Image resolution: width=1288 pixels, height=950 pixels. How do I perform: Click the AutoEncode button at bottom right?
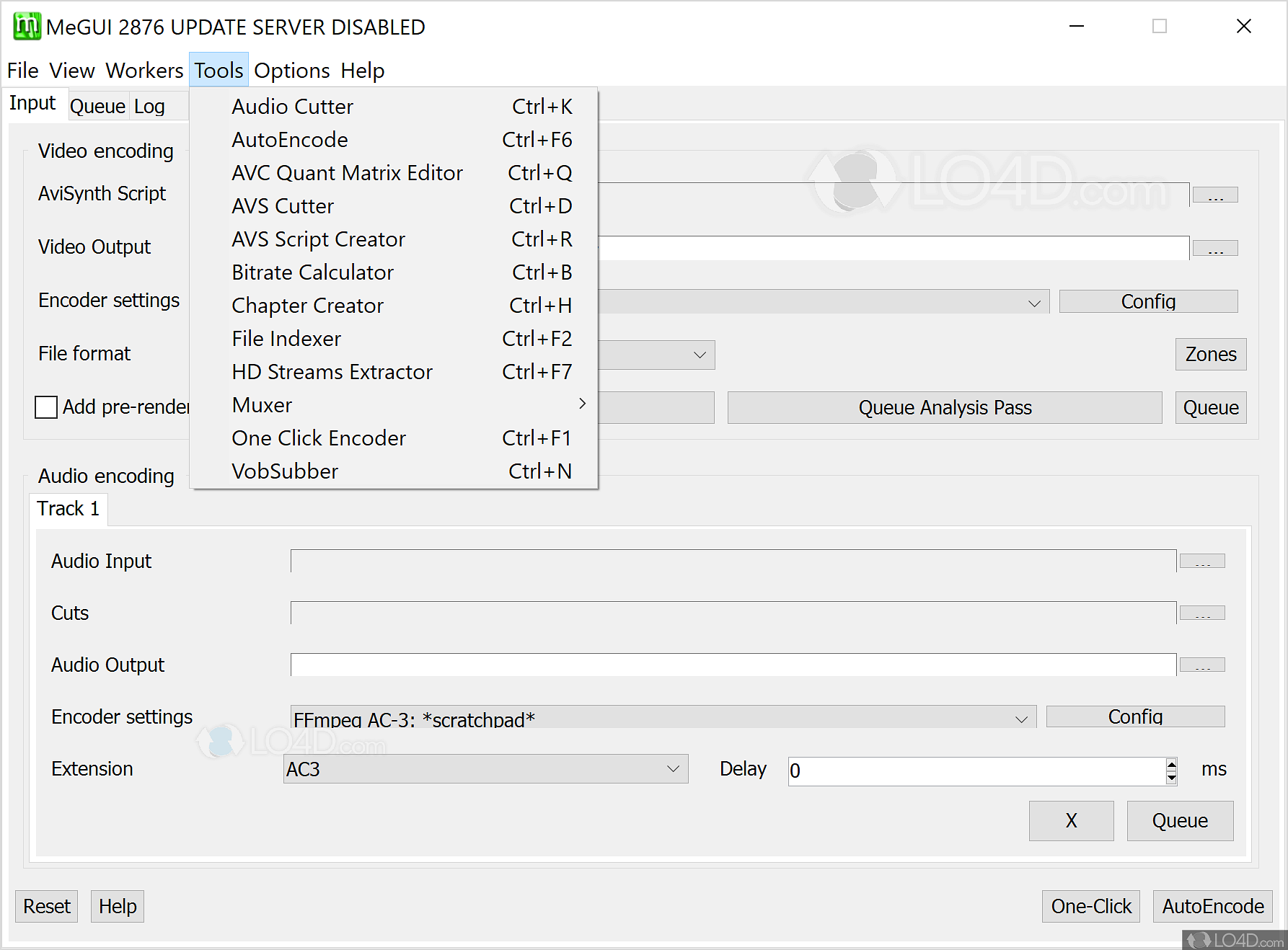1212,906
